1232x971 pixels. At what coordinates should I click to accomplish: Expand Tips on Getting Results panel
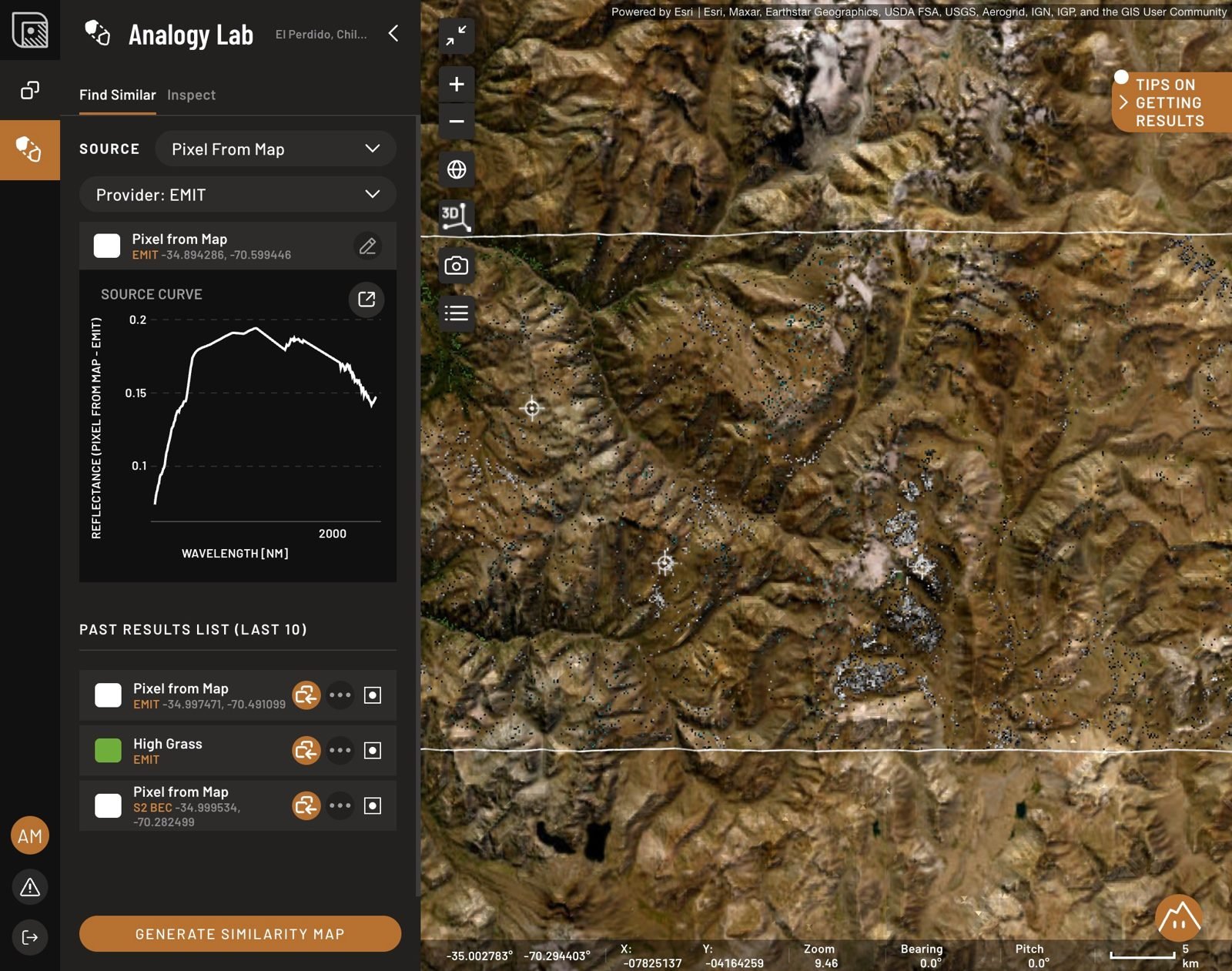[x=1172, y=102]
